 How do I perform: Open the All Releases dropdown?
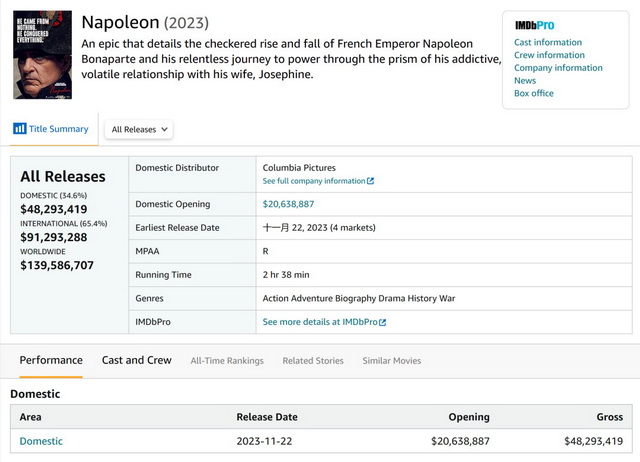140,129
